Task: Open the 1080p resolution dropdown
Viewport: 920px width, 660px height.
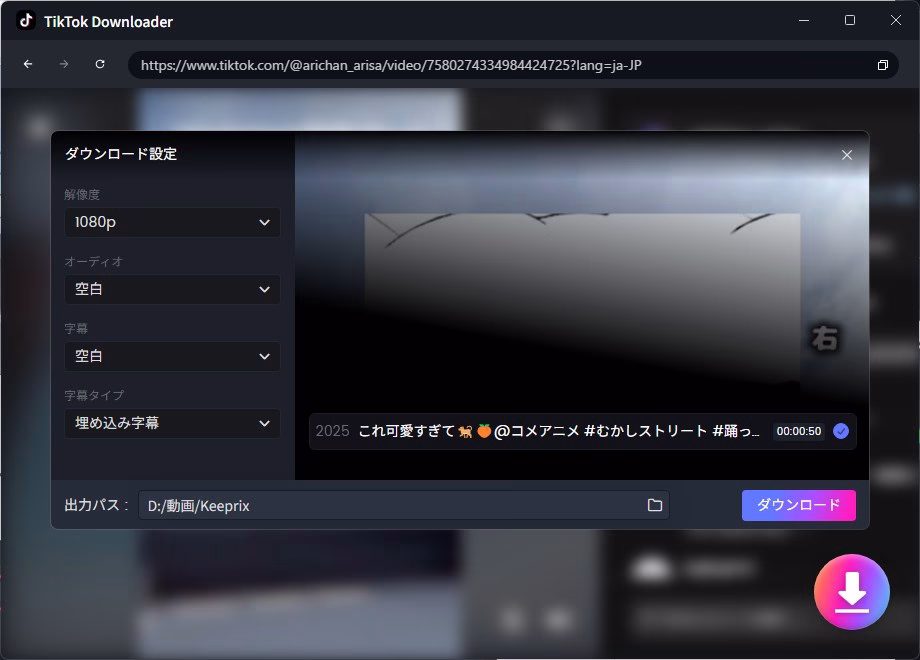Action: point(172,222)
